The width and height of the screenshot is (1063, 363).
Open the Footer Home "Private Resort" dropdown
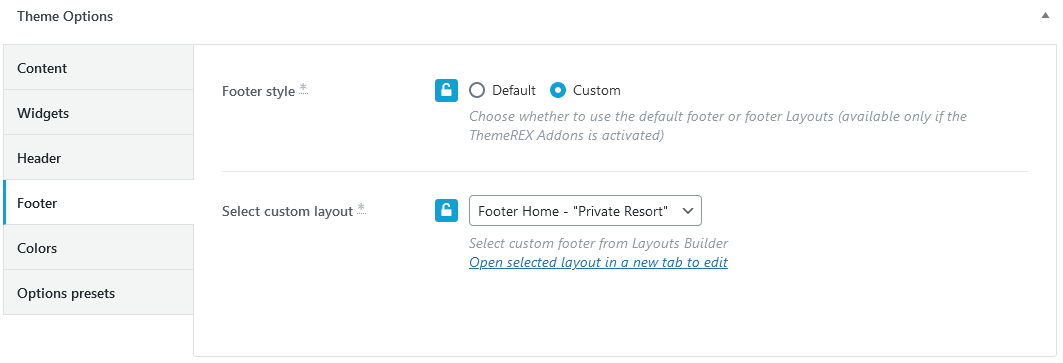(585, 211)
